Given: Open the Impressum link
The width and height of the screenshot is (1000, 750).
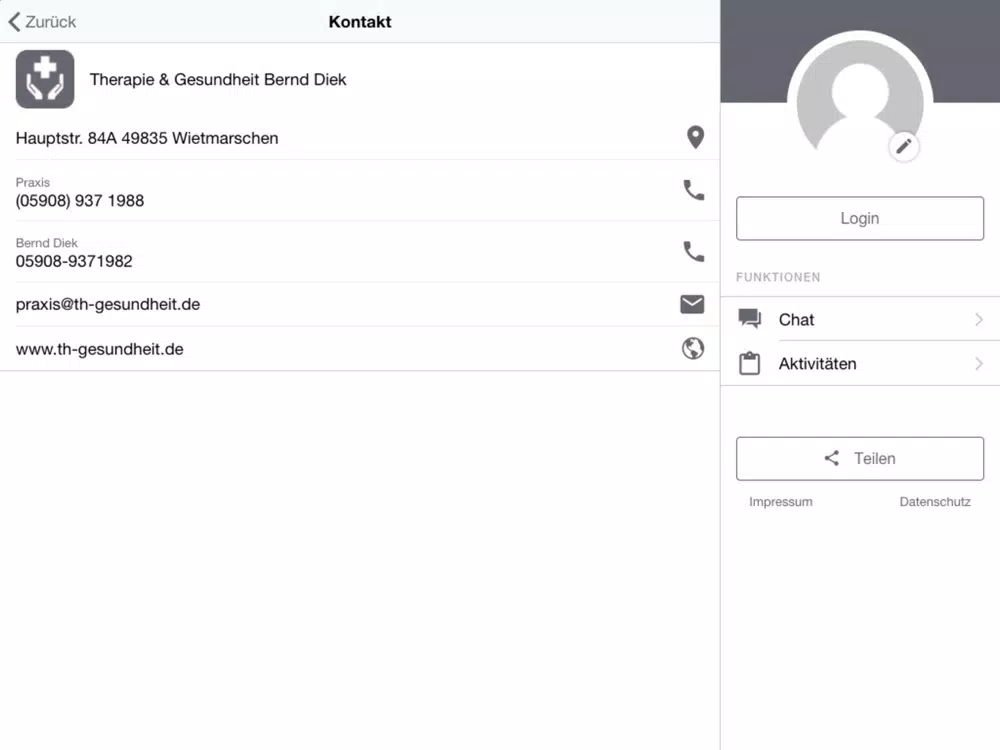Looking at the screenshot, I should [781, 502].
